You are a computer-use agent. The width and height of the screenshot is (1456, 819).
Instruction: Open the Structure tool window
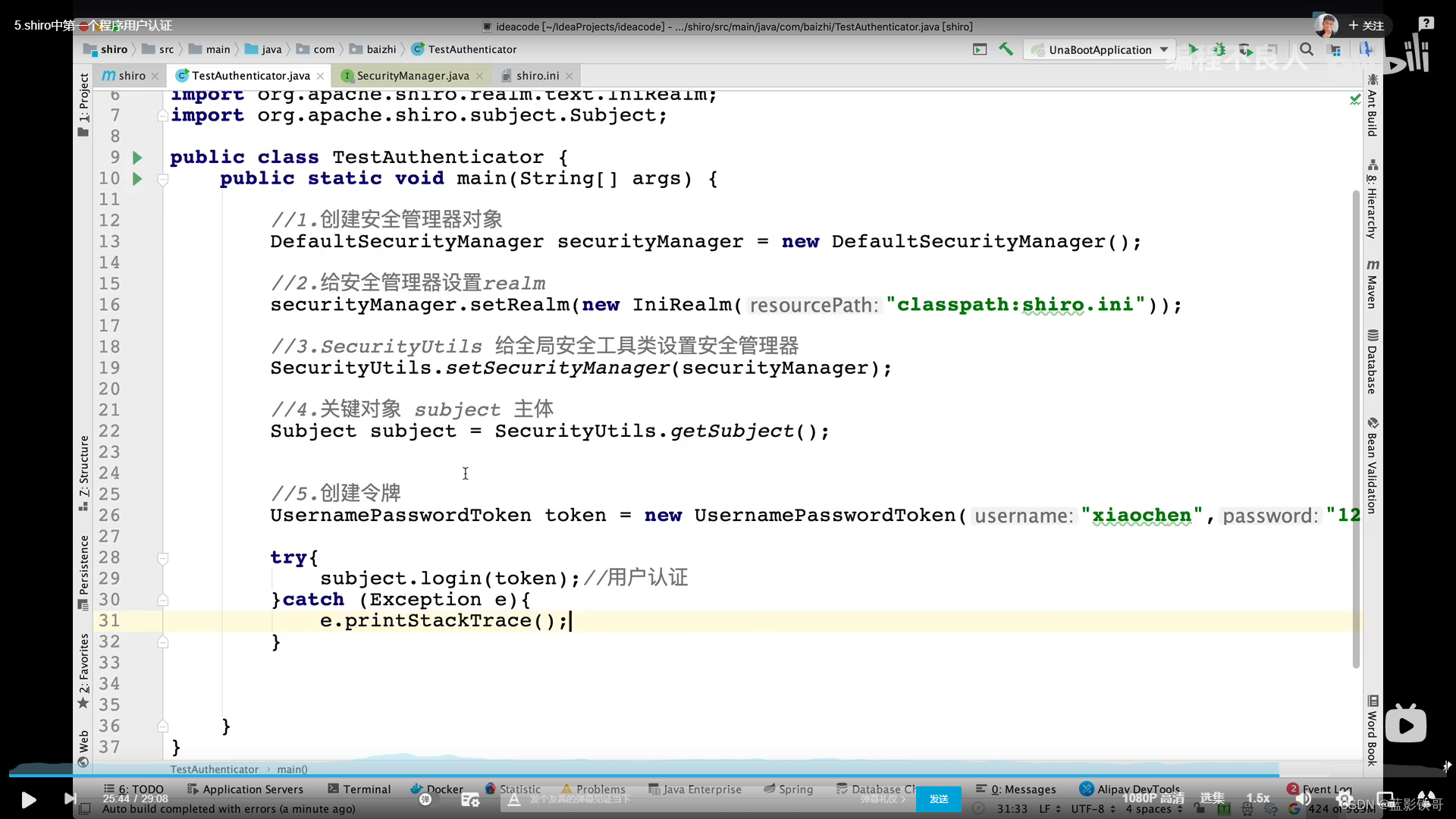[83, 473]
